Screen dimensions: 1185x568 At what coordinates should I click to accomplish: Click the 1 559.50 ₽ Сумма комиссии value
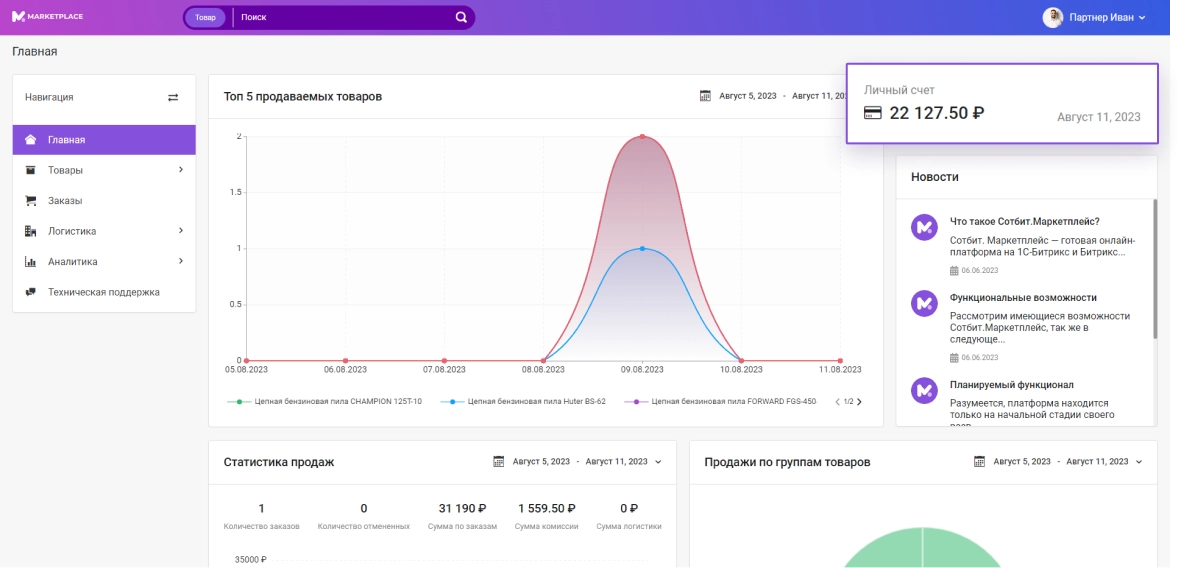click(x=546, y=509)
